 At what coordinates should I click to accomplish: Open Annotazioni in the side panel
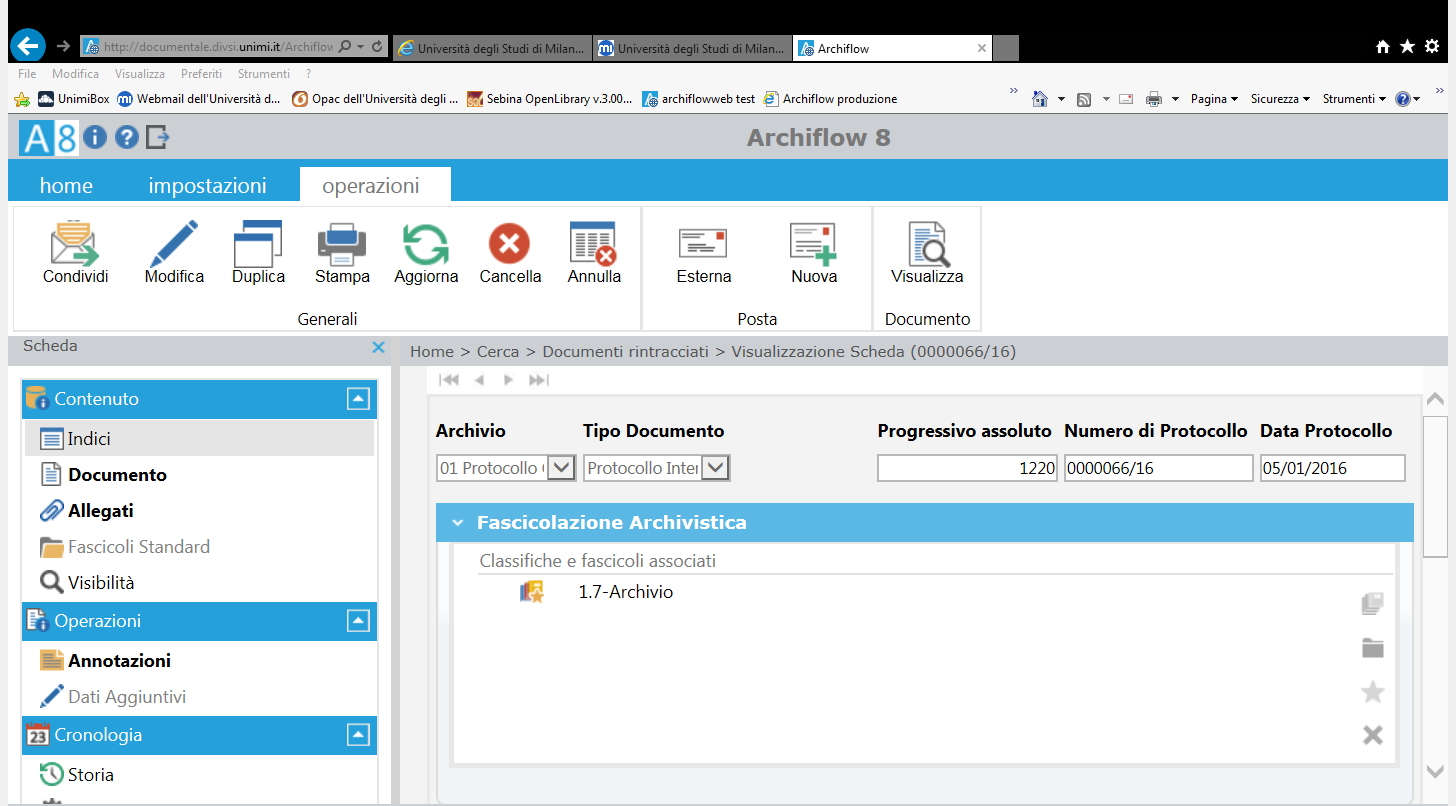click(x=119, y=661)
